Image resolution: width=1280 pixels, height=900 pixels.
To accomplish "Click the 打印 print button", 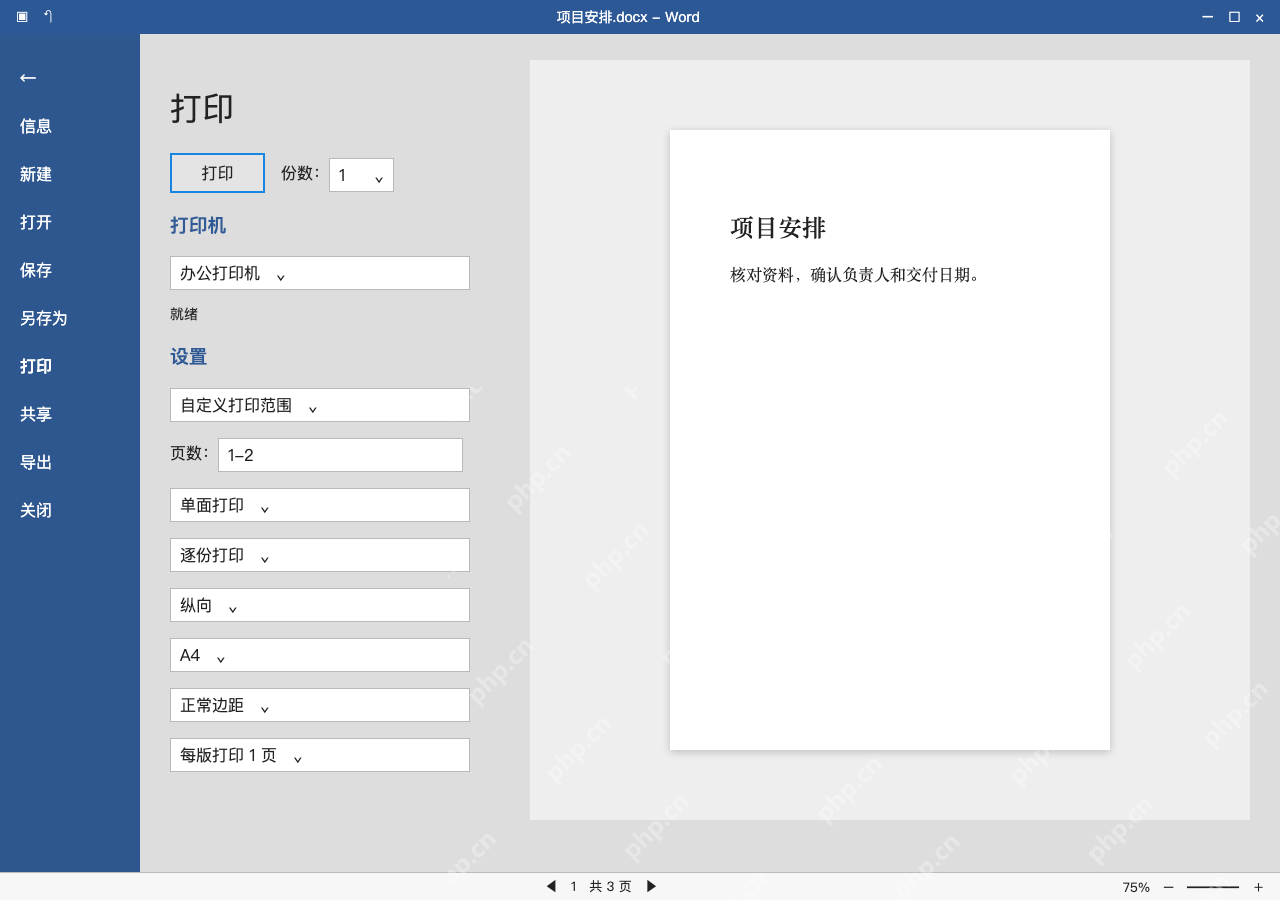I will point(217,173).
